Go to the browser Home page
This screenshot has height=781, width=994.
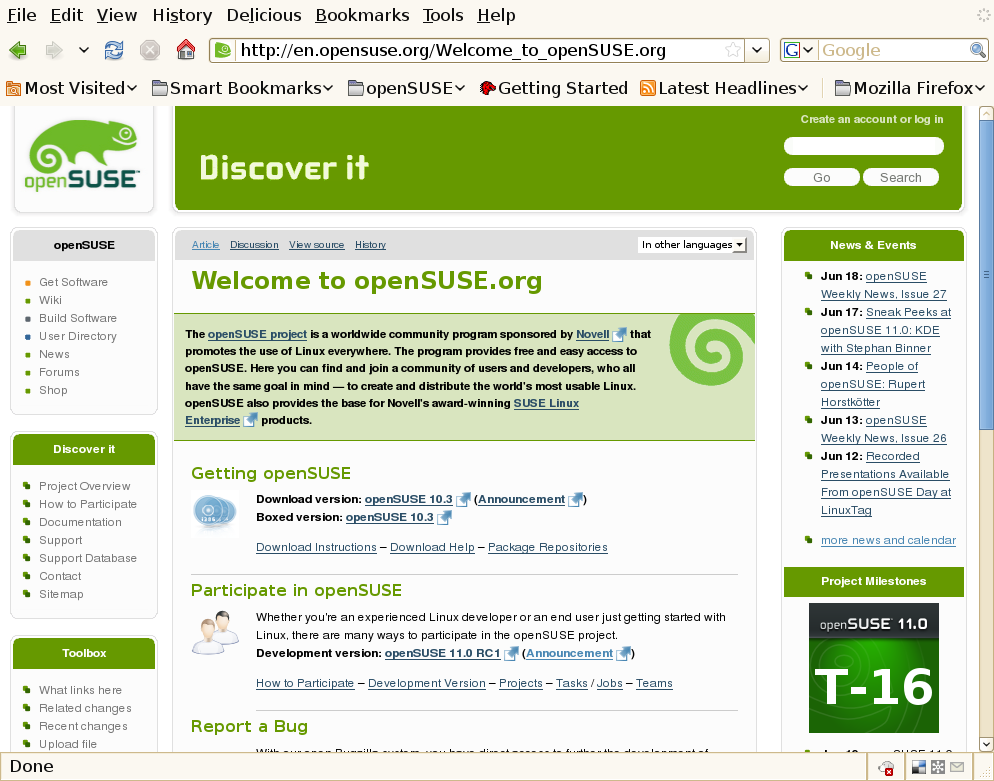pos(185,50)
